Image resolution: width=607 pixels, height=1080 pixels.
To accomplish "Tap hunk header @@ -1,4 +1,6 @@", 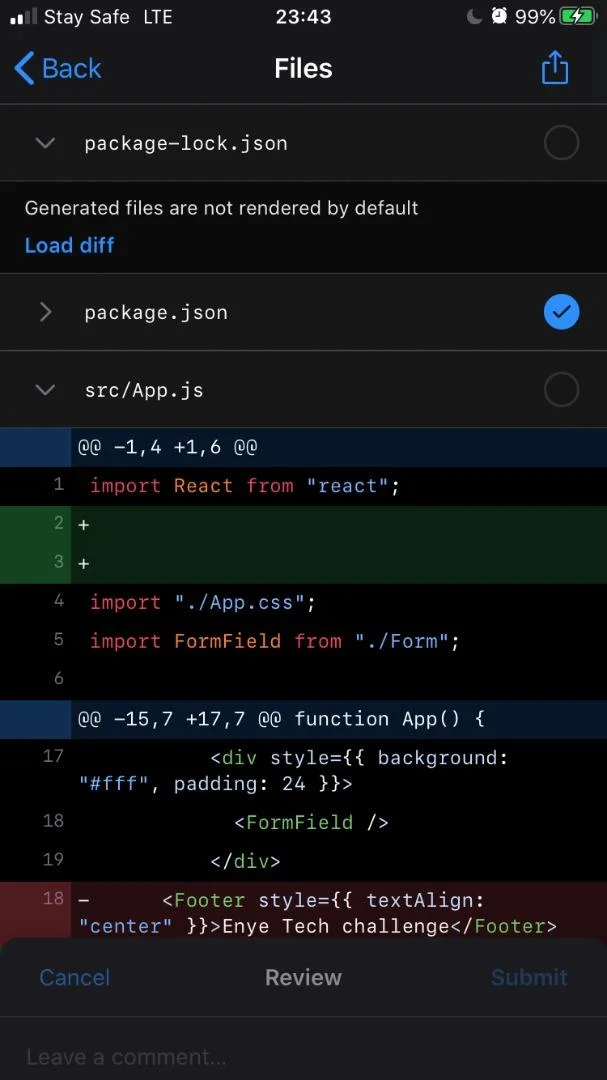I will pos(303,448).
